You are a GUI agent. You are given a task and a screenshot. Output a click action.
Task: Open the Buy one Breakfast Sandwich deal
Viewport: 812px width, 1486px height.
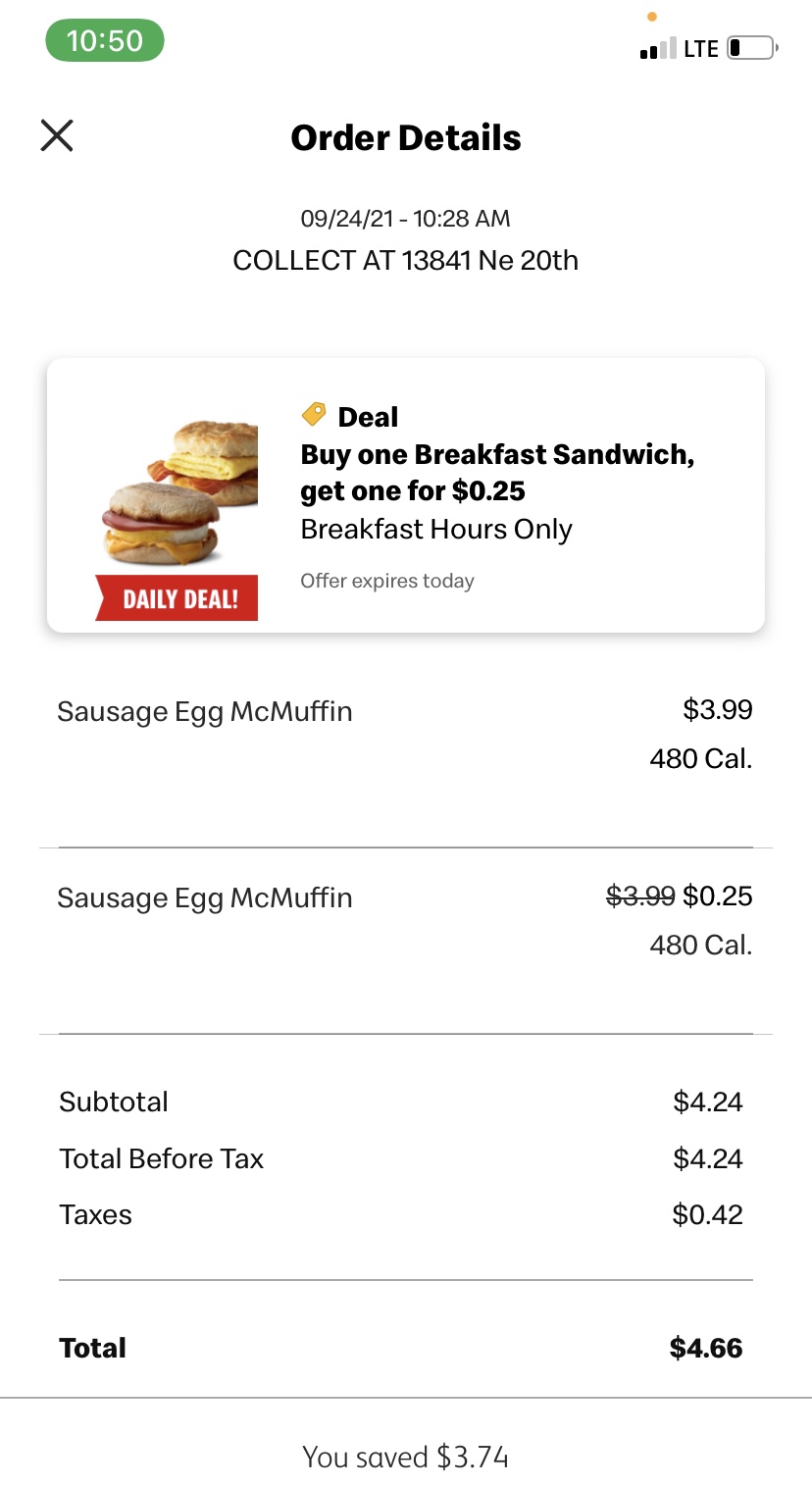497,473
